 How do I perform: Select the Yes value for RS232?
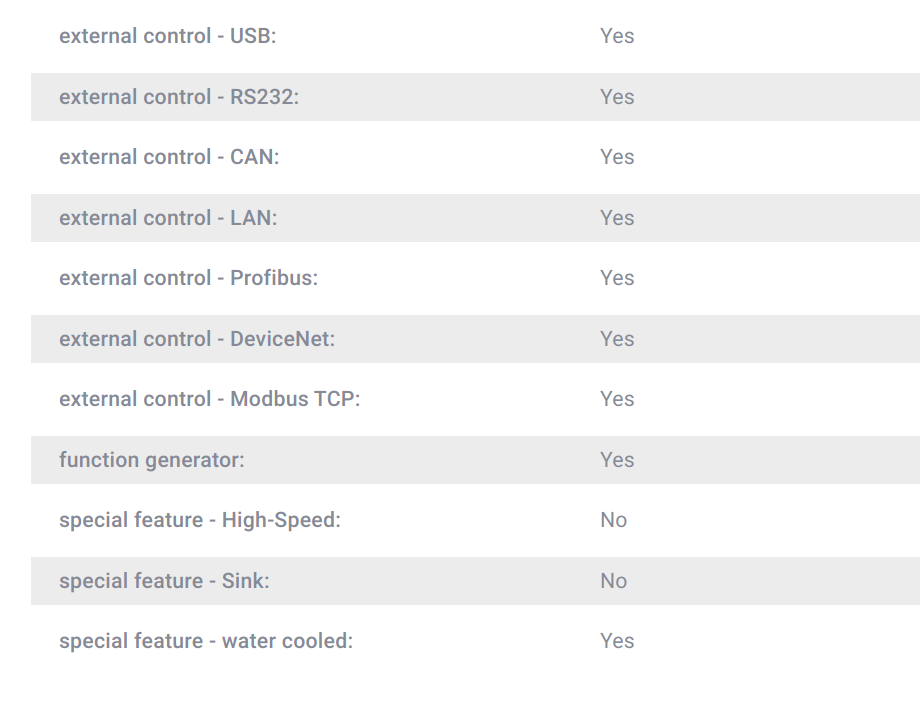click(x=617, y=97)
